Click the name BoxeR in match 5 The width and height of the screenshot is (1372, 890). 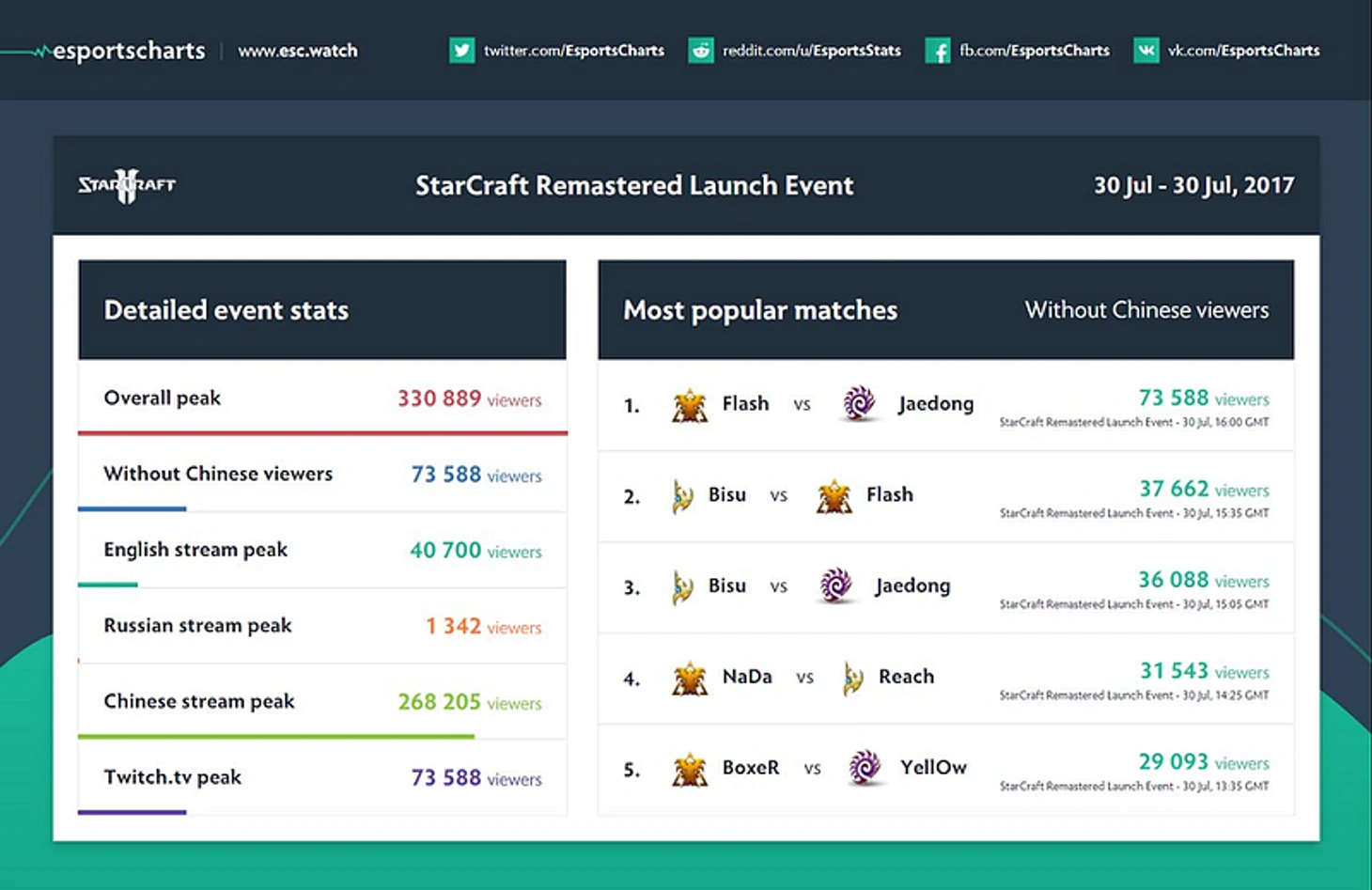[751, 768]
